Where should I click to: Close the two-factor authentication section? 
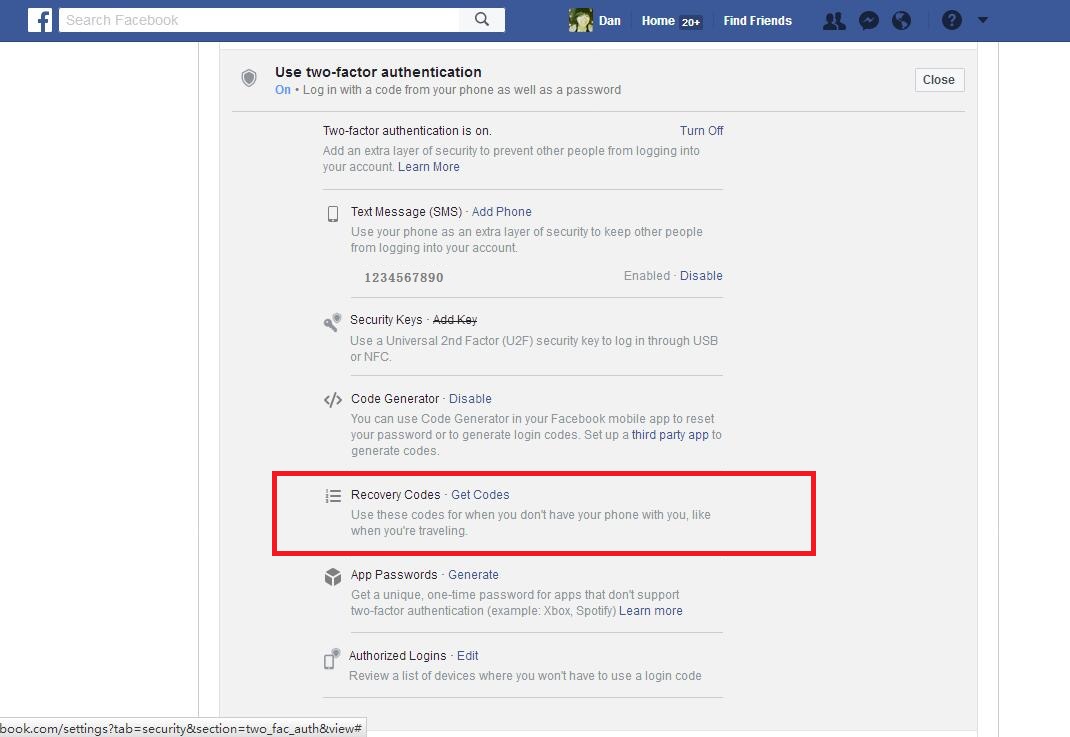point(939,80)
